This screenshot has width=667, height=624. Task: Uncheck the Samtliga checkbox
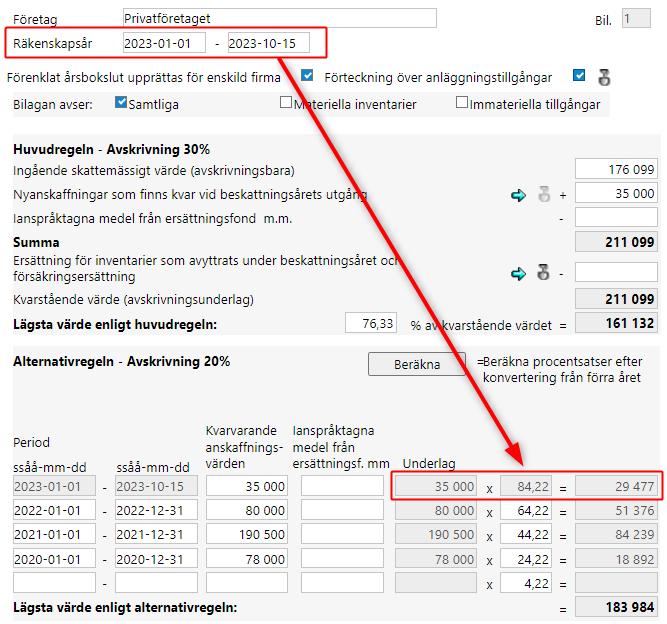(121, 103)
